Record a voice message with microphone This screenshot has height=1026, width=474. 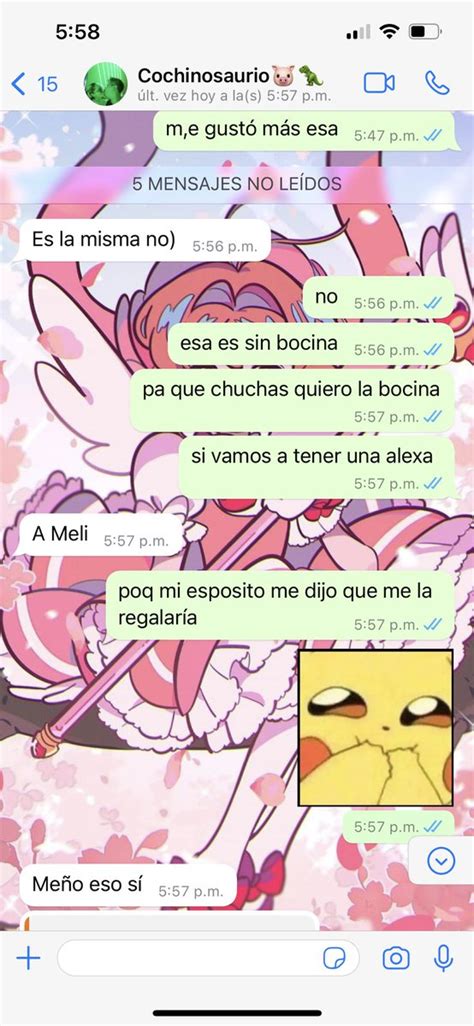click(x=443, y=959)
